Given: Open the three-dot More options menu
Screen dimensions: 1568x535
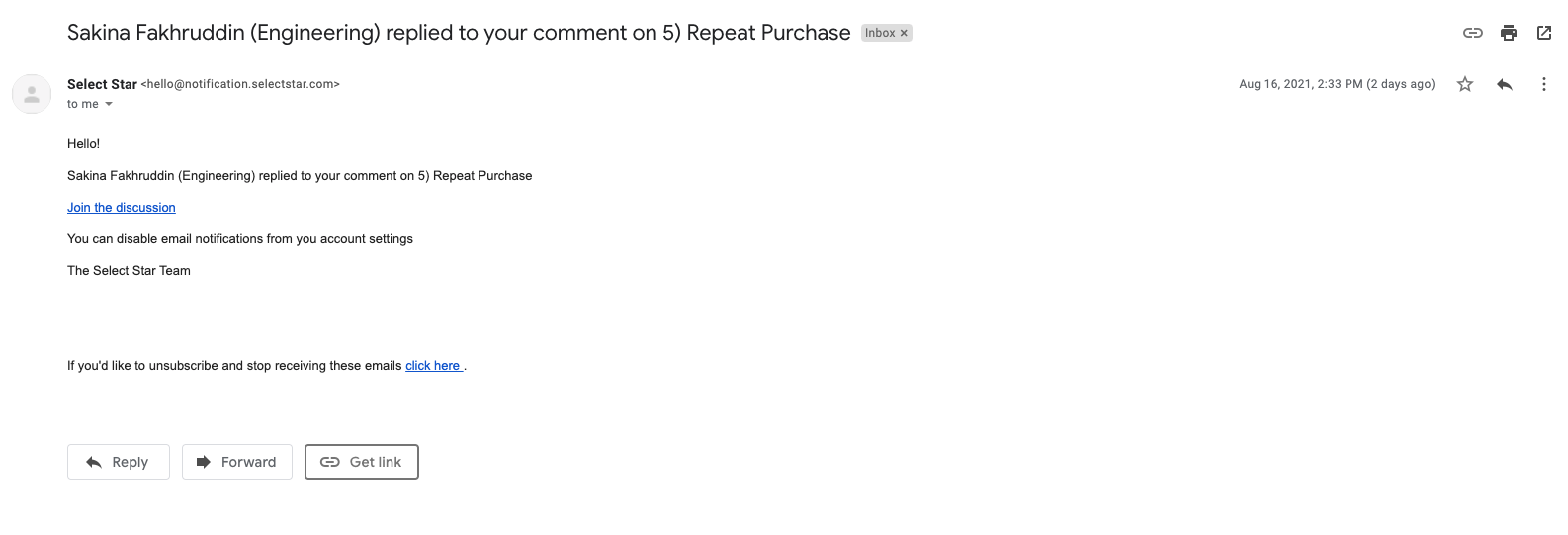Looking at the screenshot, I should (1543, 84).
